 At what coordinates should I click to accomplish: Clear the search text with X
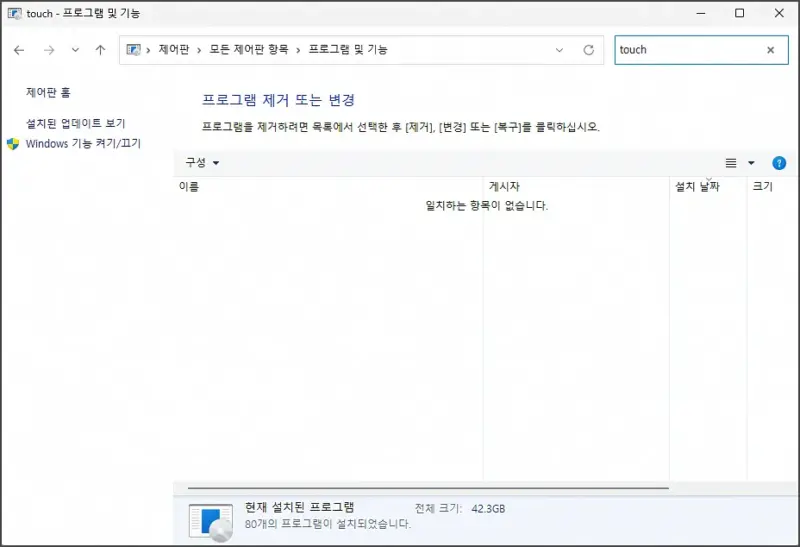(770, 50)
